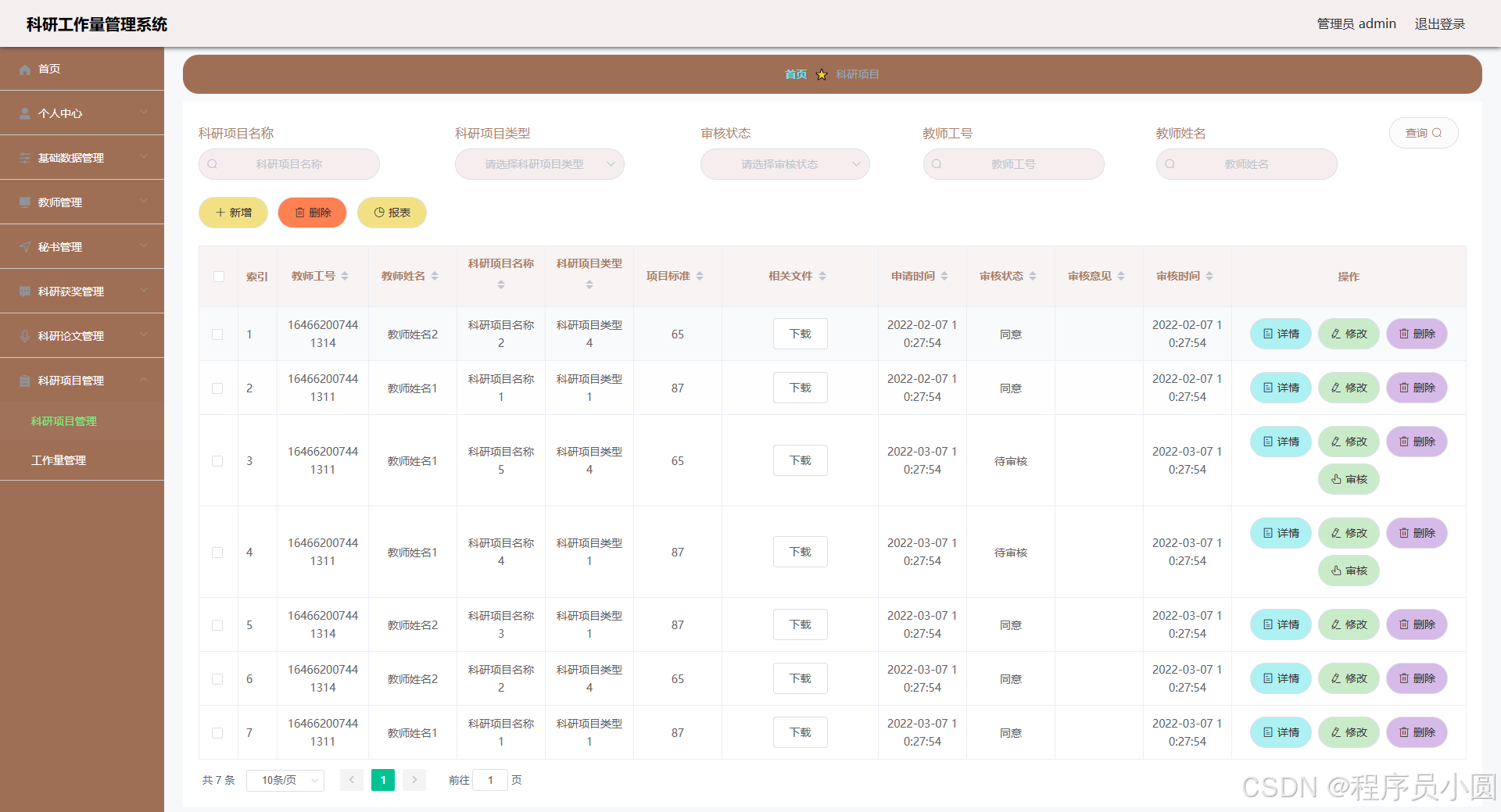Click the 科研获奖管理 sidebar icon

24,291
